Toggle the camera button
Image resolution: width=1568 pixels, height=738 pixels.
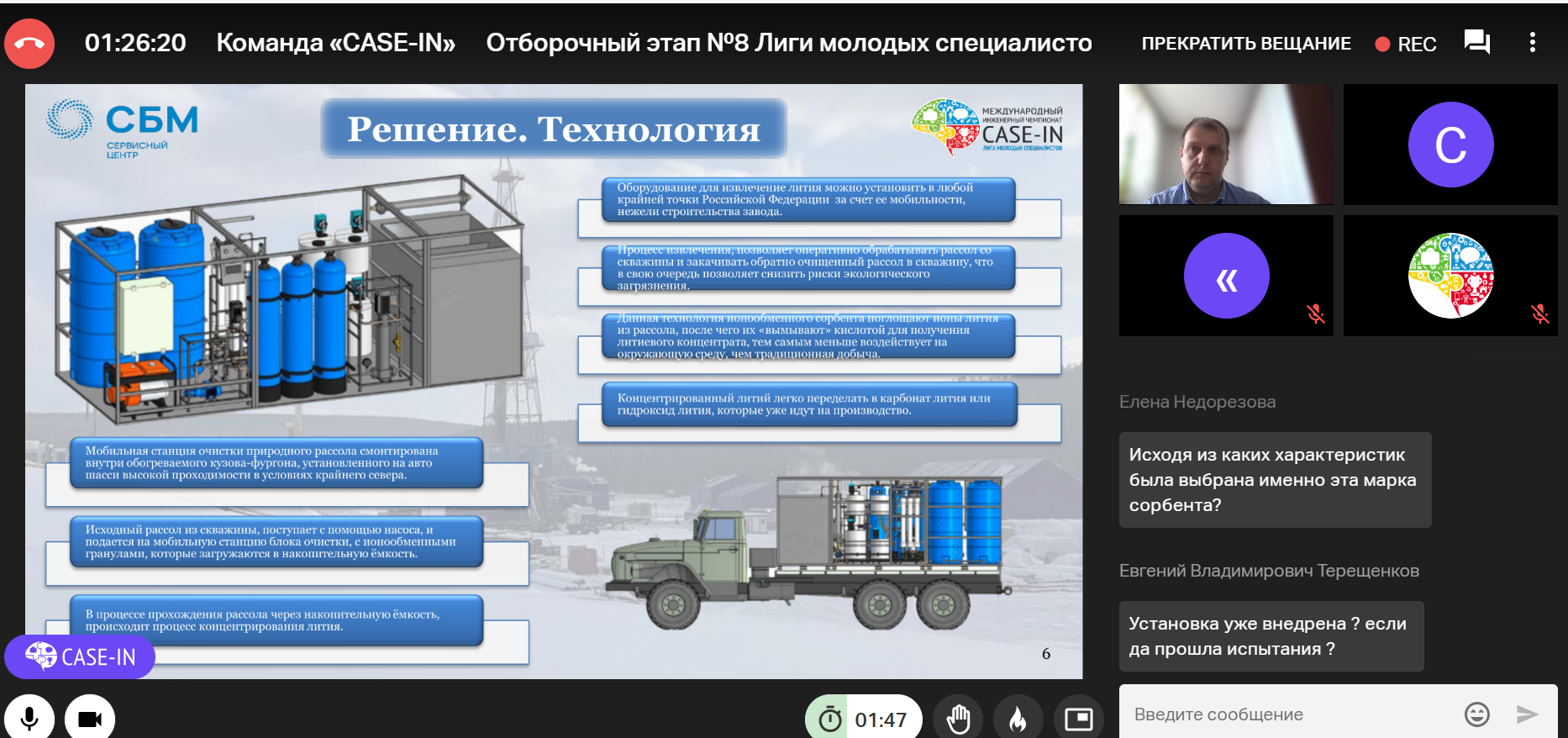90,719
